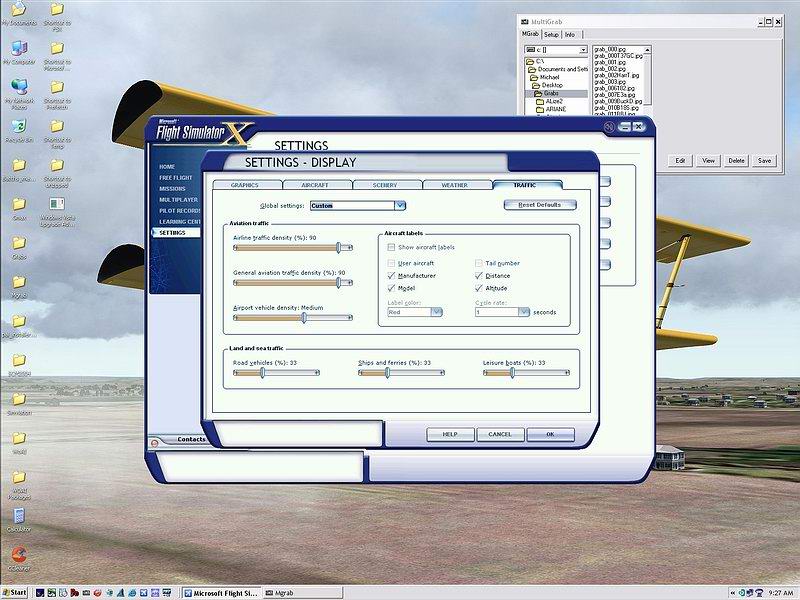
Task: Open My Network Places icon
Action: coord(18,87)
